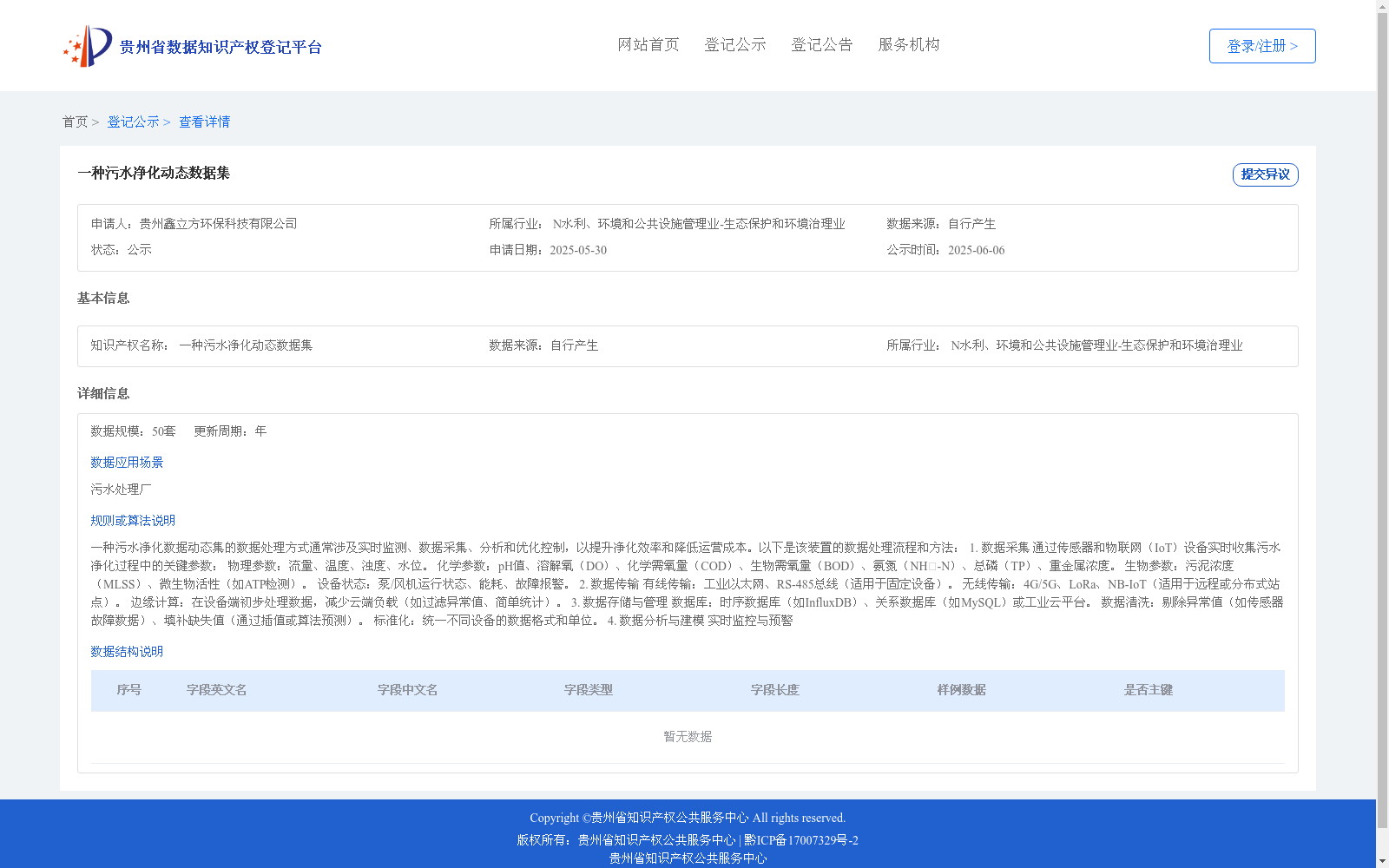Screen dimensions: 1389x868
Task: Select 数据来源：自行产生 in the top info box
Action: click(941, 224)
